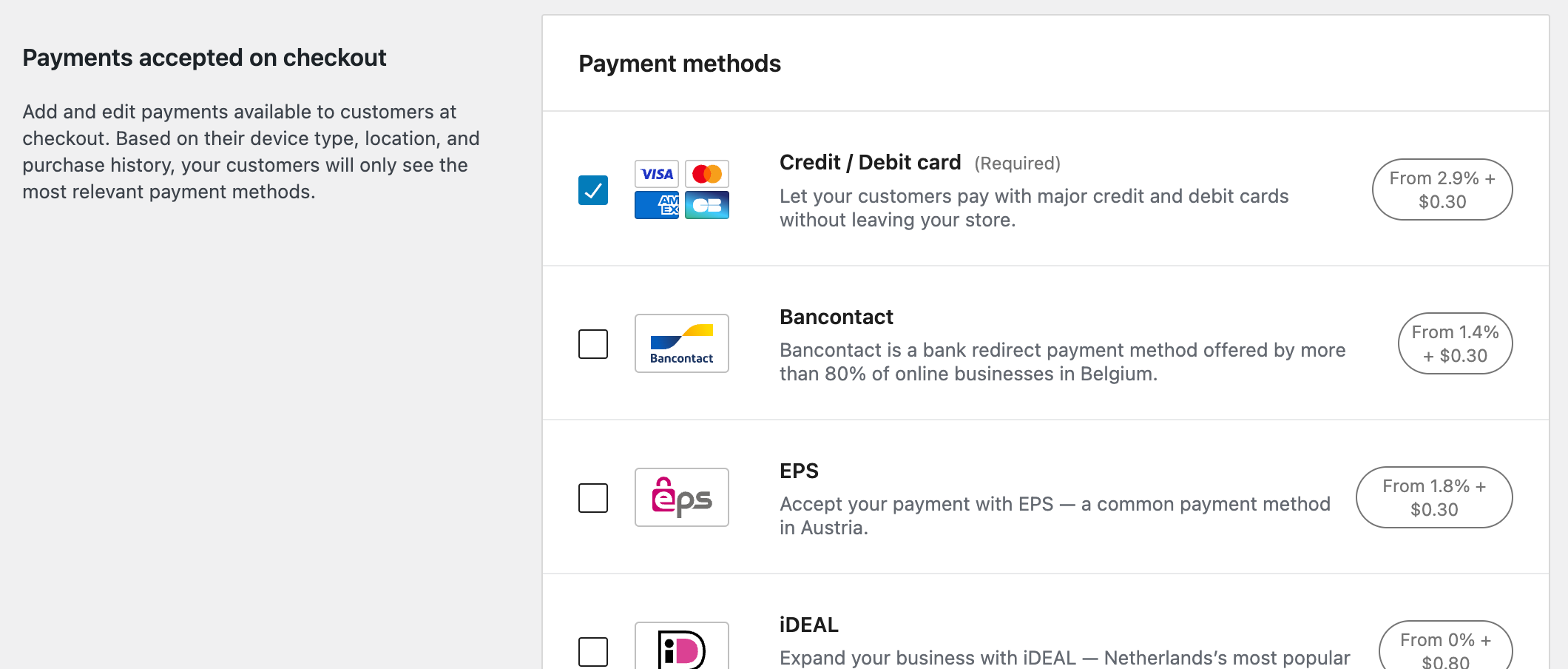Click the 'From 1.8% + $0.30' fee pill
Image resolution: width=1568 pixels, height=669 pixels.
click(1434, 497)
